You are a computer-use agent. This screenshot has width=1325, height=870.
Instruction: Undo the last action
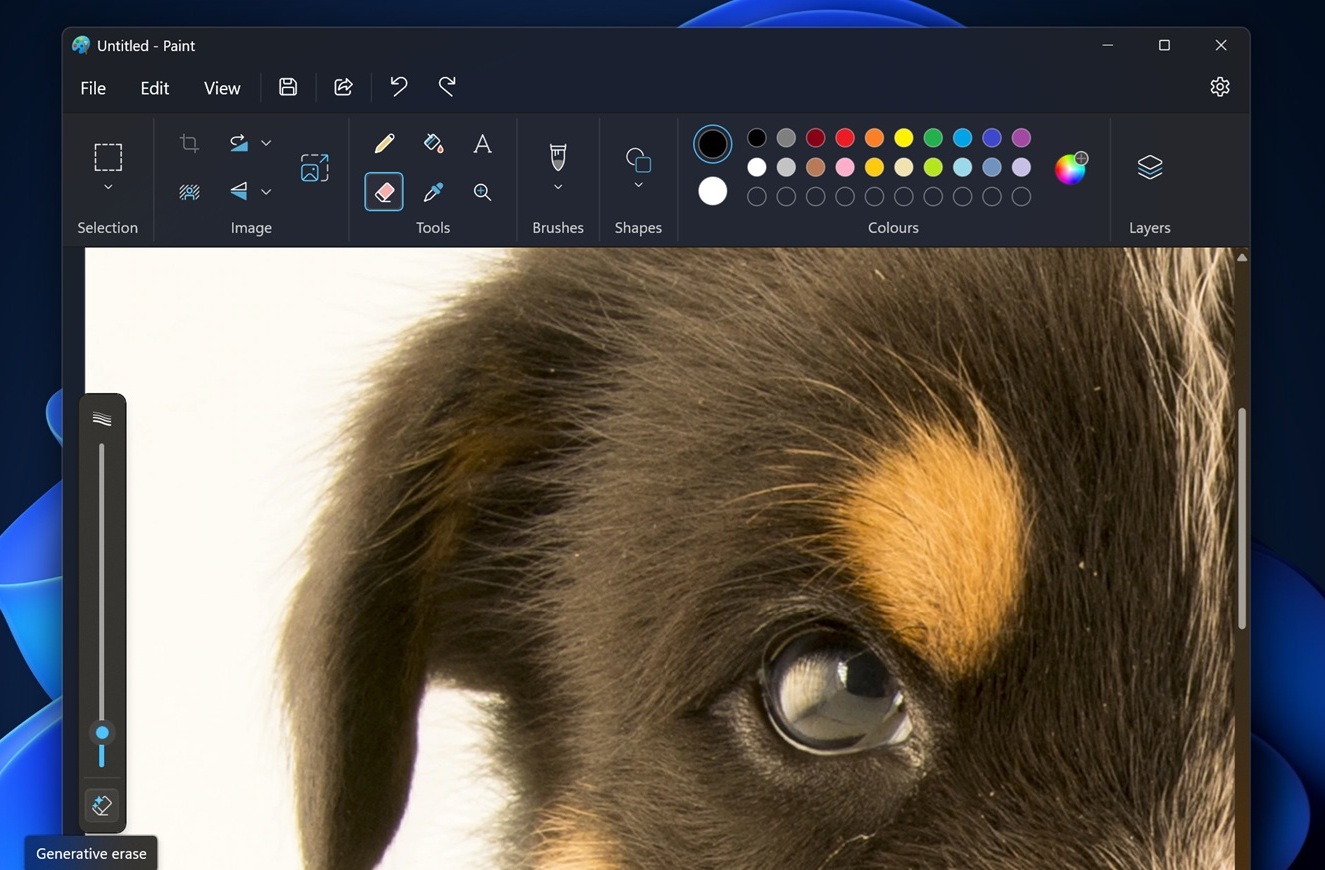pos(397,87)
